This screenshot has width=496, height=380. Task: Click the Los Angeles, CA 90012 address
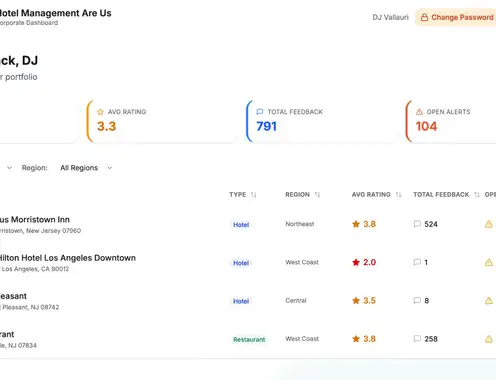point(35,269)
